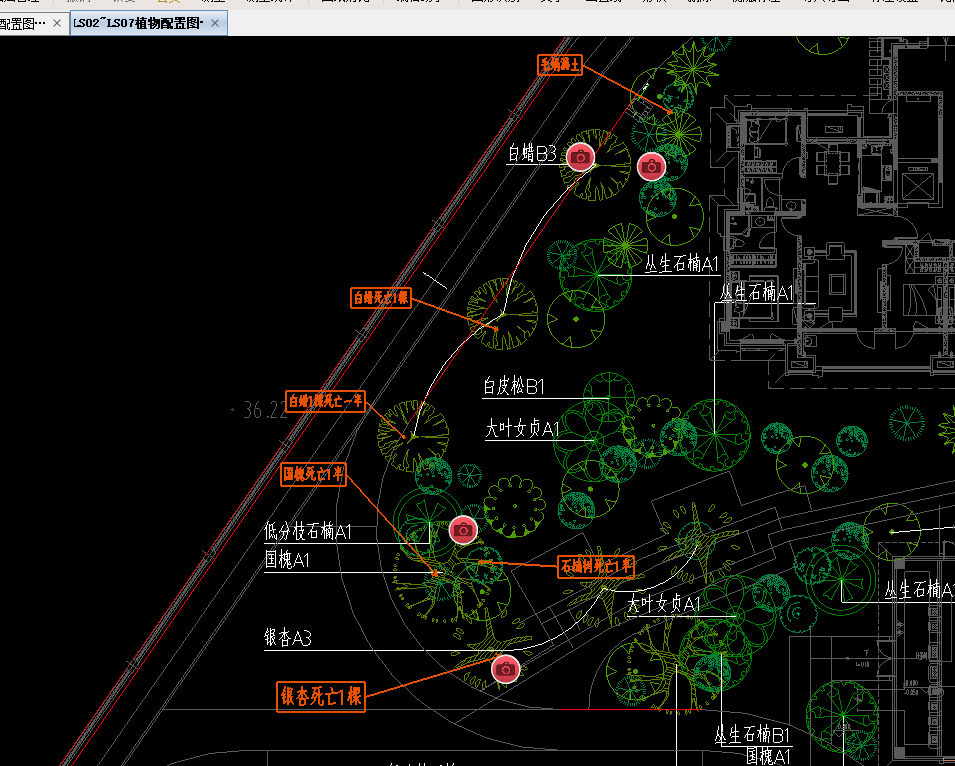Close the first 配置图 tab
The height and width of the screenshot is (766, 955).
[57, 23]
